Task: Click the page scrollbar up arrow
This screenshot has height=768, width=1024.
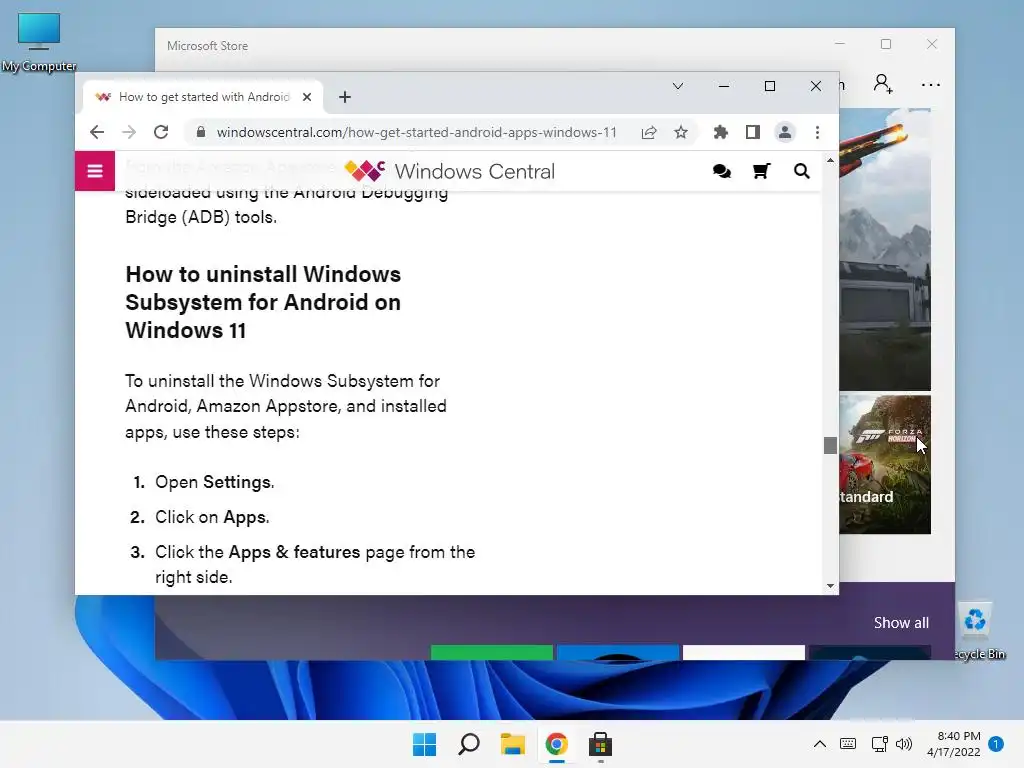Action: click(x=830, y=160)
